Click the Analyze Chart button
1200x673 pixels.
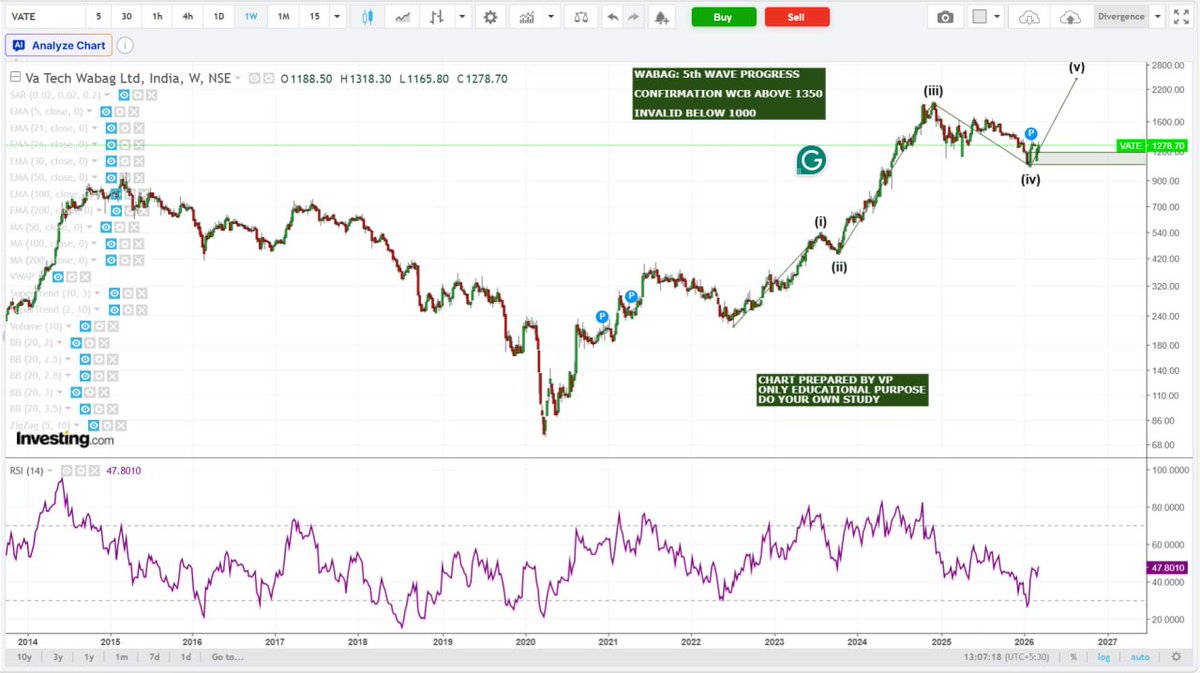coord(57,45)
